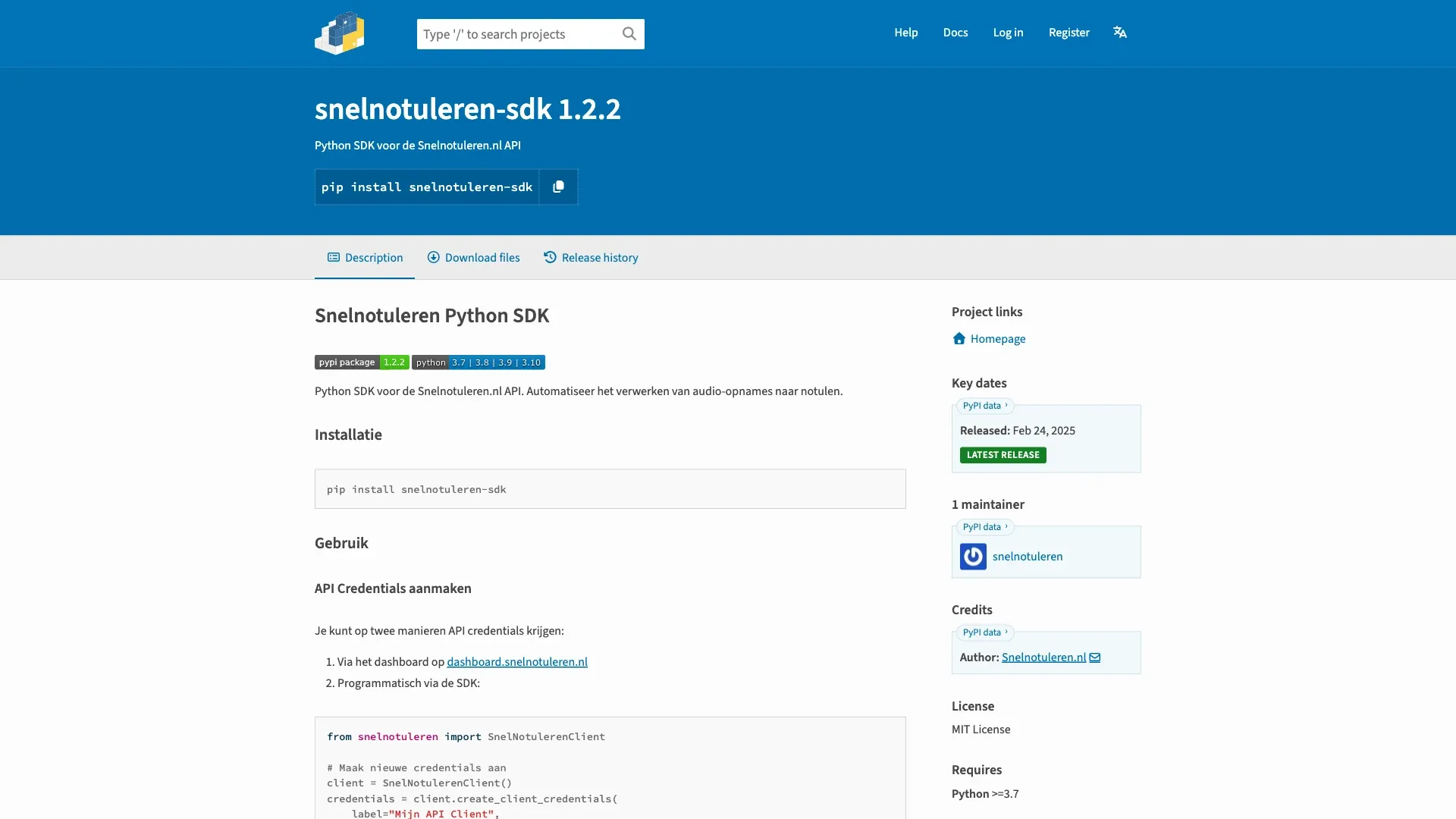This screenshot has height=819, width=1456.
Task: Open the snelnotuleren maintainer profile
Action: pos(1028,557)
